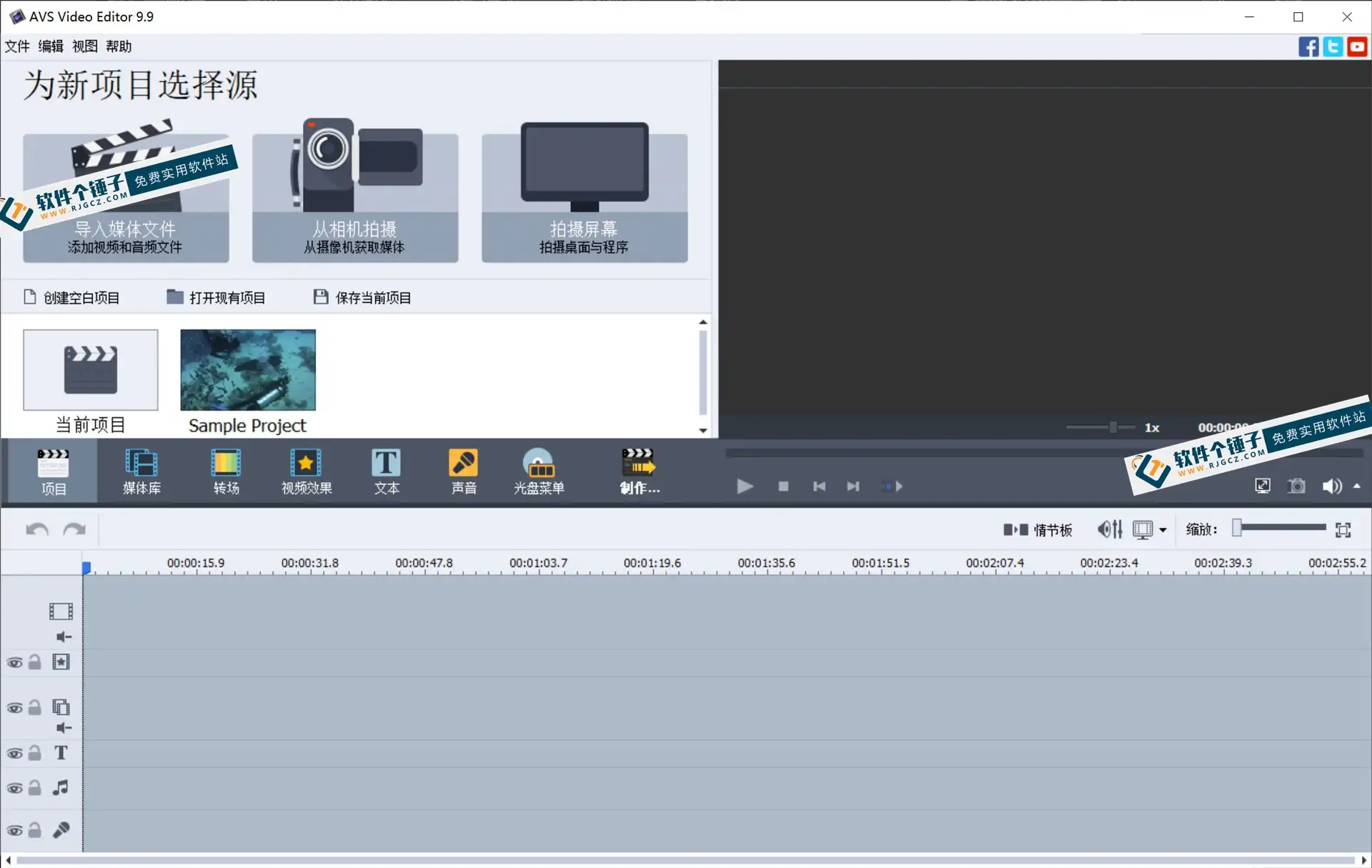Open the 声音 recording tool
The width and height of the screenshot is (1372, 868).
(463, 472)
